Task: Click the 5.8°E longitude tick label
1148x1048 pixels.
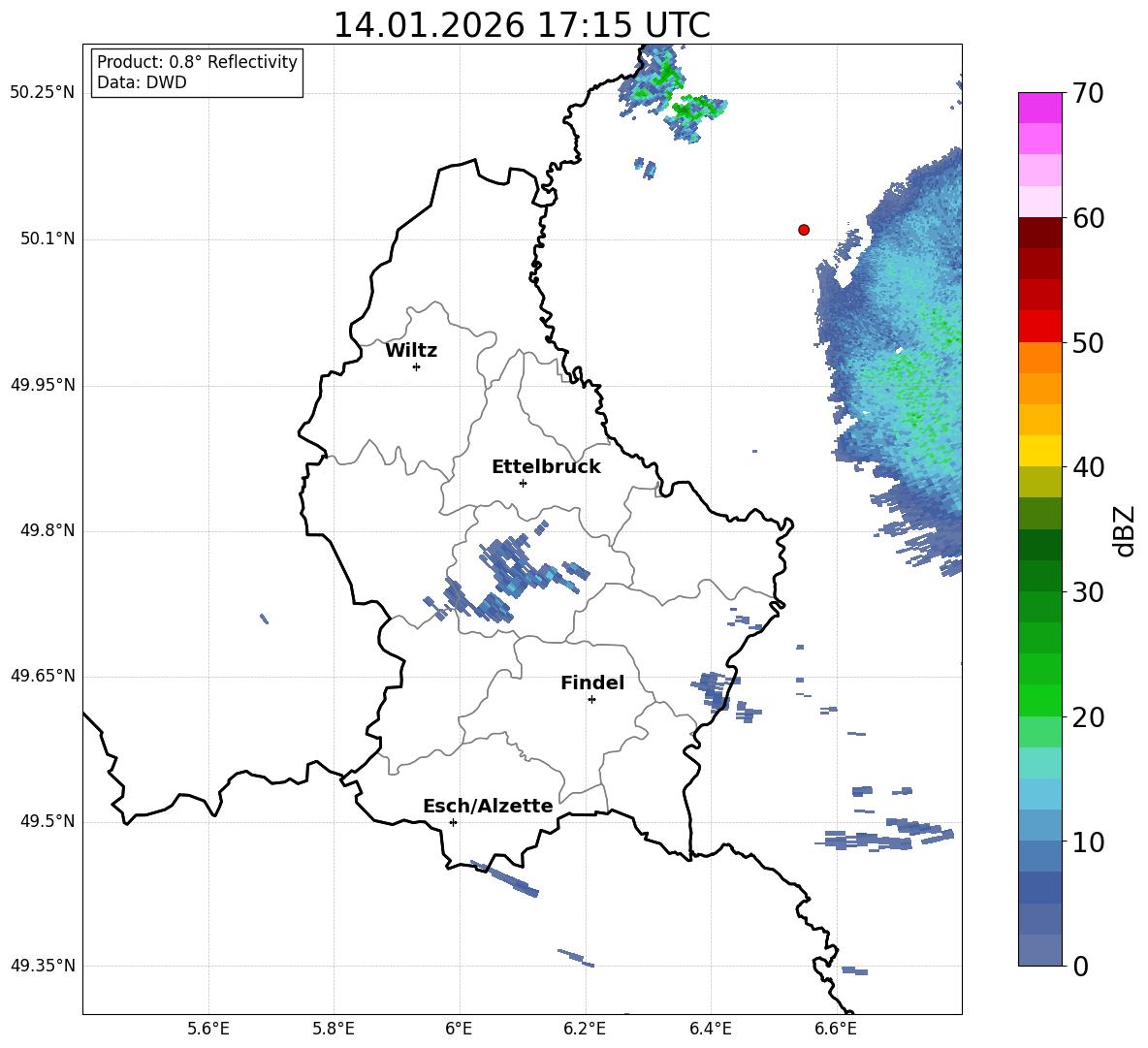Action: 334,1029
